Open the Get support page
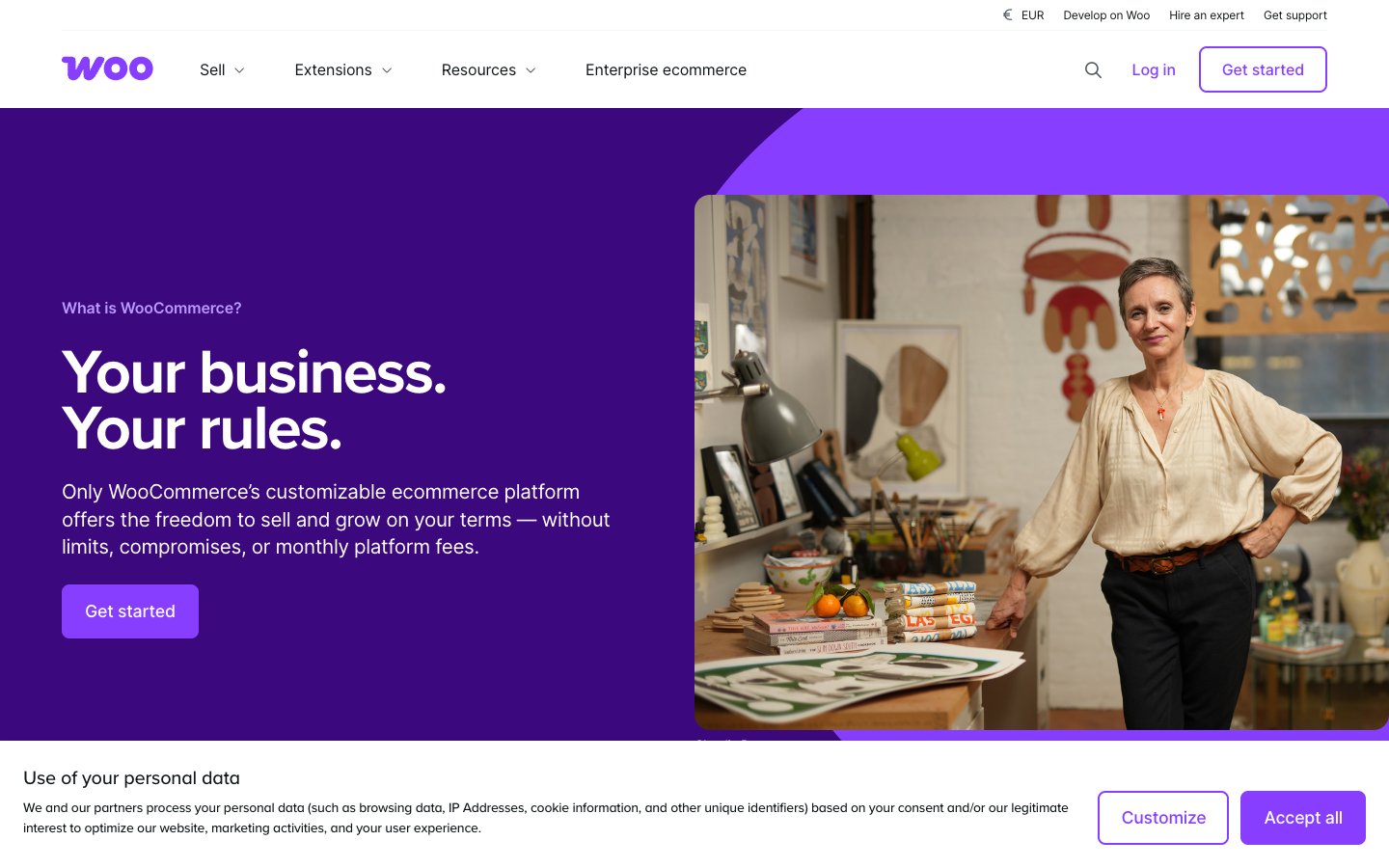Viewport: 1389px width, 868px height. click(x=1295, y=15)
